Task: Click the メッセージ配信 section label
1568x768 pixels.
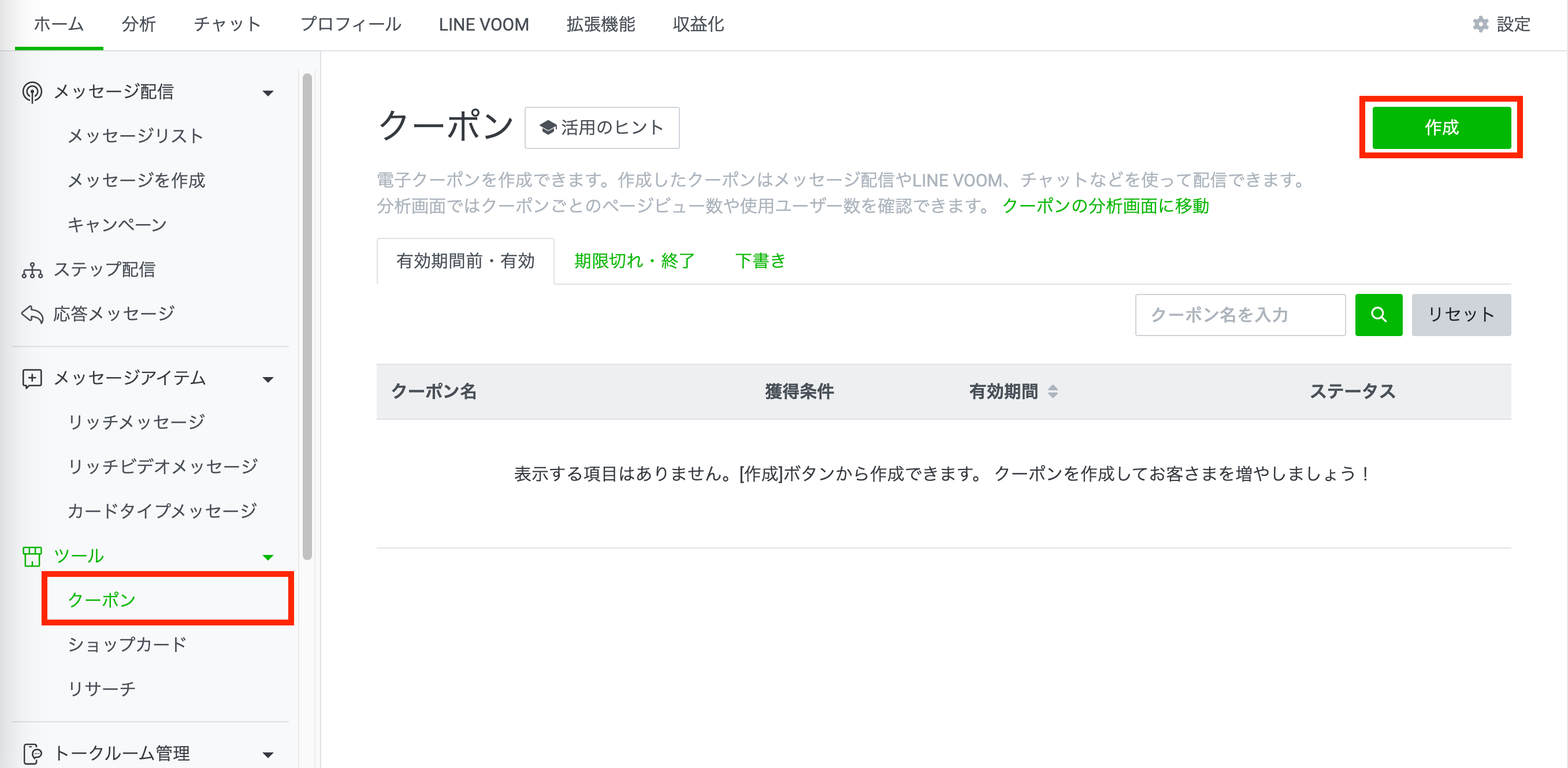Action: (114, 92)
